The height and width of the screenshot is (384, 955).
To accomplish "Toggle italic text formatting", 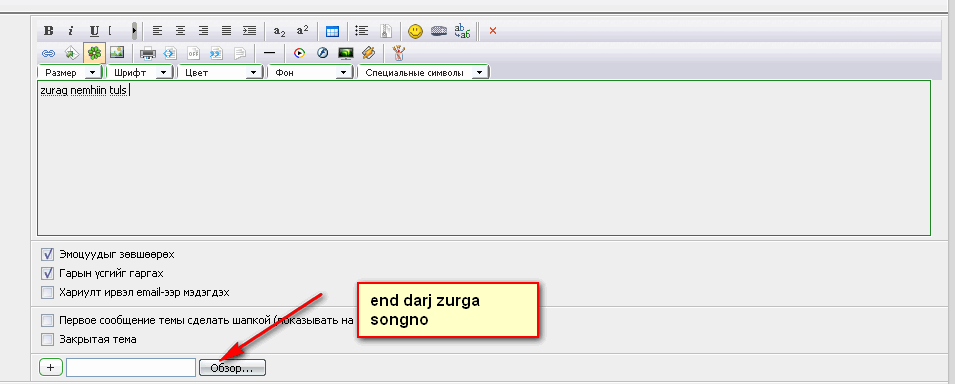I will (71, 30).
